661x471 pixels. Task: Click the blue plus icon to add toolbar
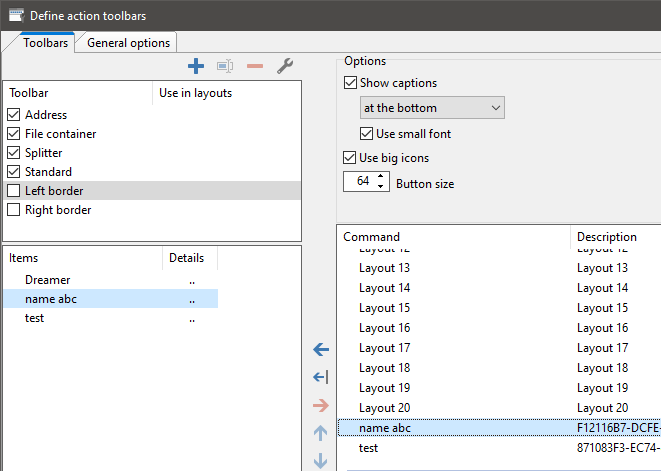(x=196, y=66)
